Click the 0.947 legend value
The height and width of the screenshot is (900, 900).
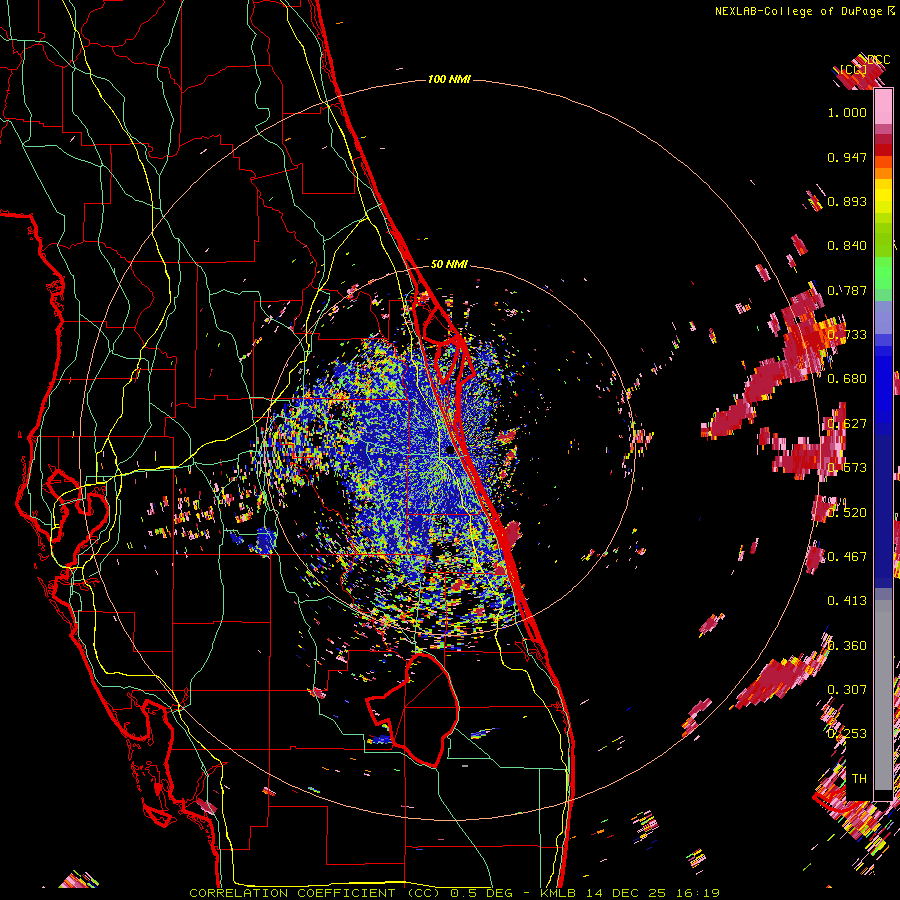[847, 157]
